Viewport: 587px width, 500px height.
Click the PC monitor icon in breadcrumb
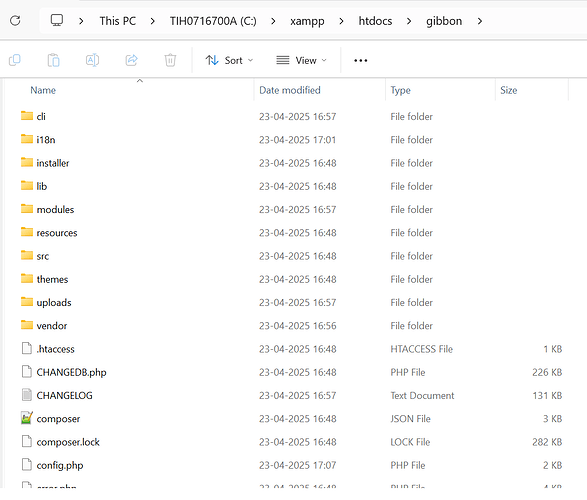pyautogui.click(x=57, y=20)
